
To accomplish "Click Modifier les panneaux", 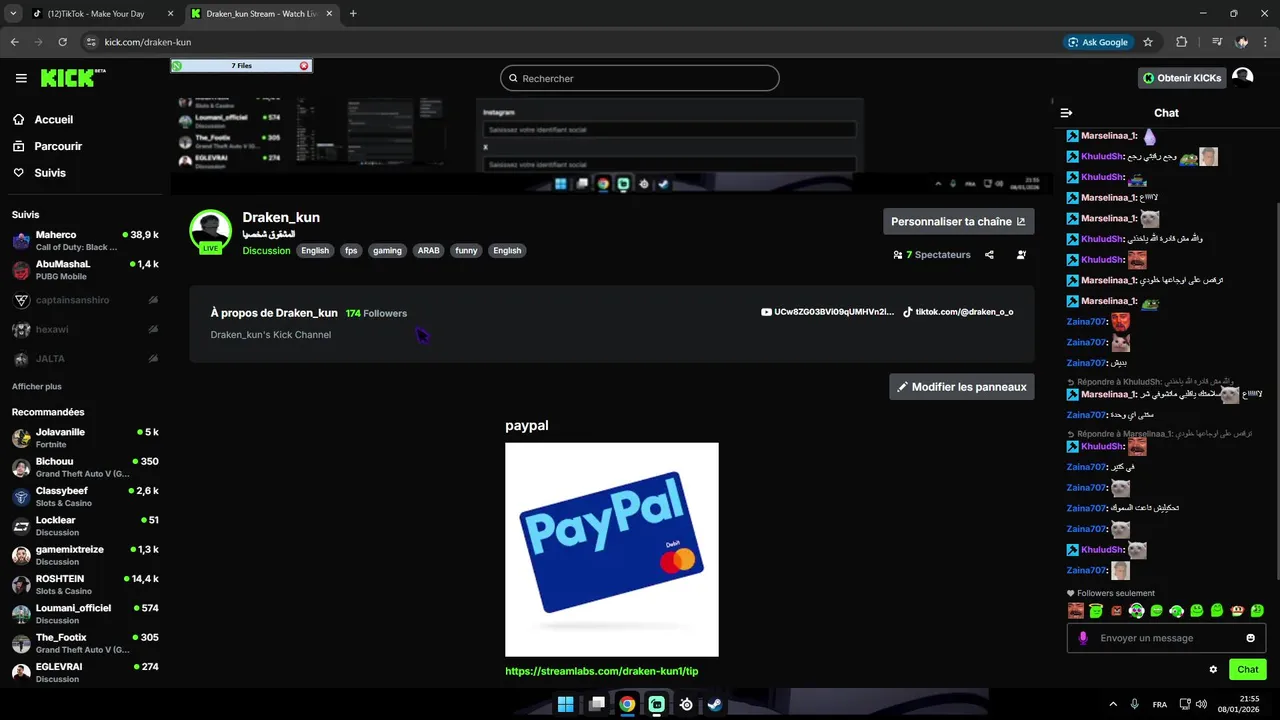I will 961,387.
